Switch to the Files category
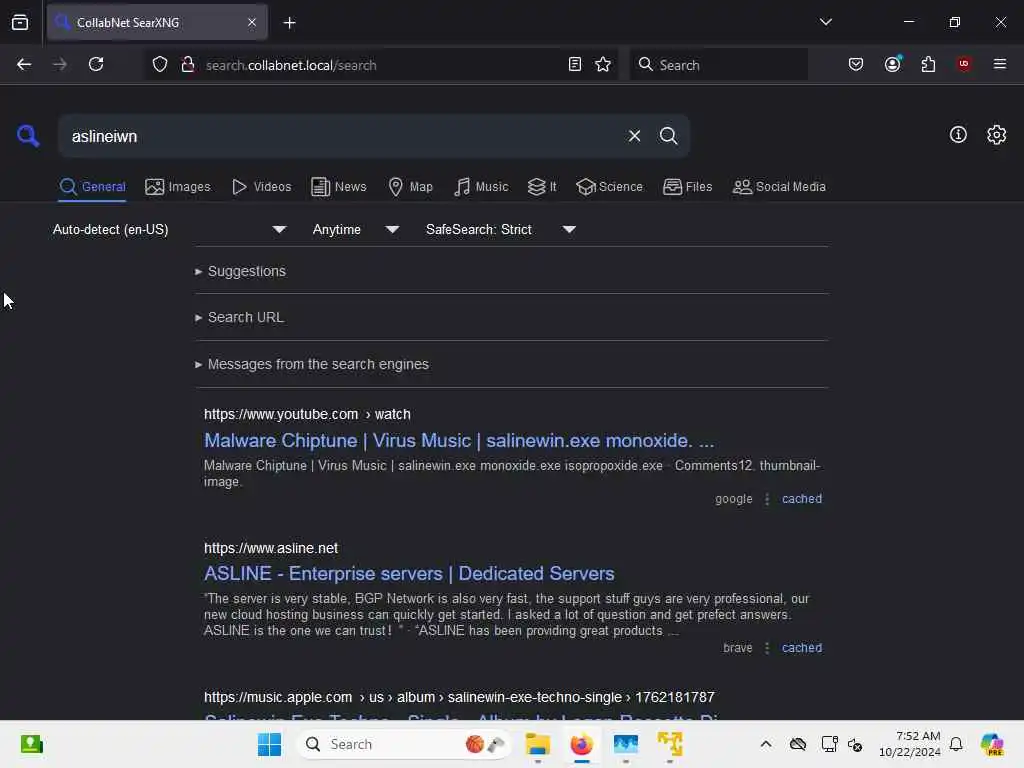Screen dimensions: 1024x768 tap(687, 187)
